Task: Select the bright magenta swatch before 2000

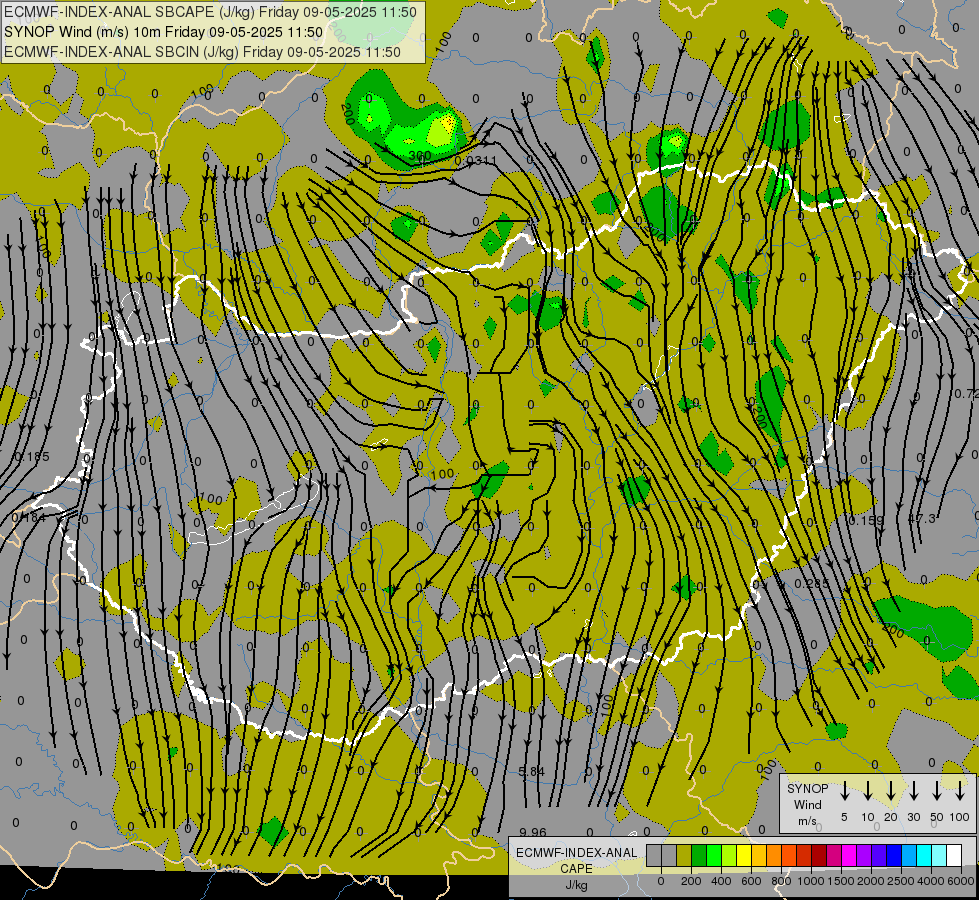Action: [849, 855]
